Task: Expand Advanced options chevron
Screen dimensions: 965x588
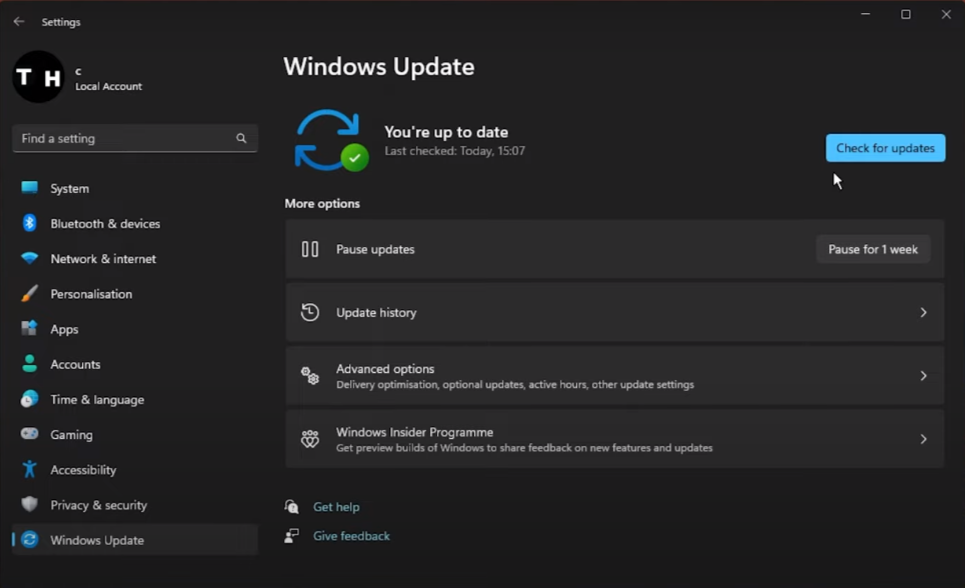Action: click(923, 376)
